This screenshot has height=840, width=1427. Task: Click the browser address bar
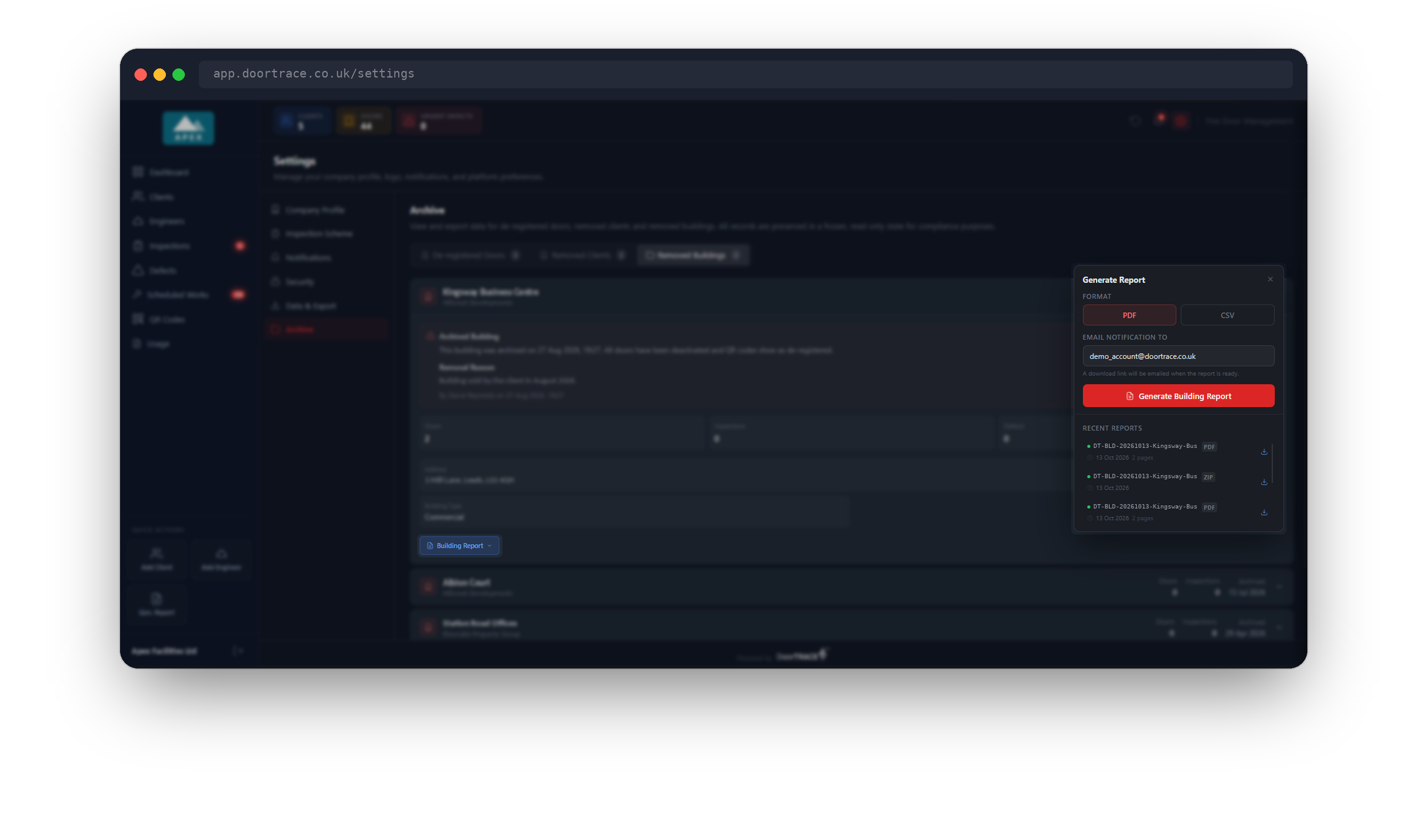745,73
